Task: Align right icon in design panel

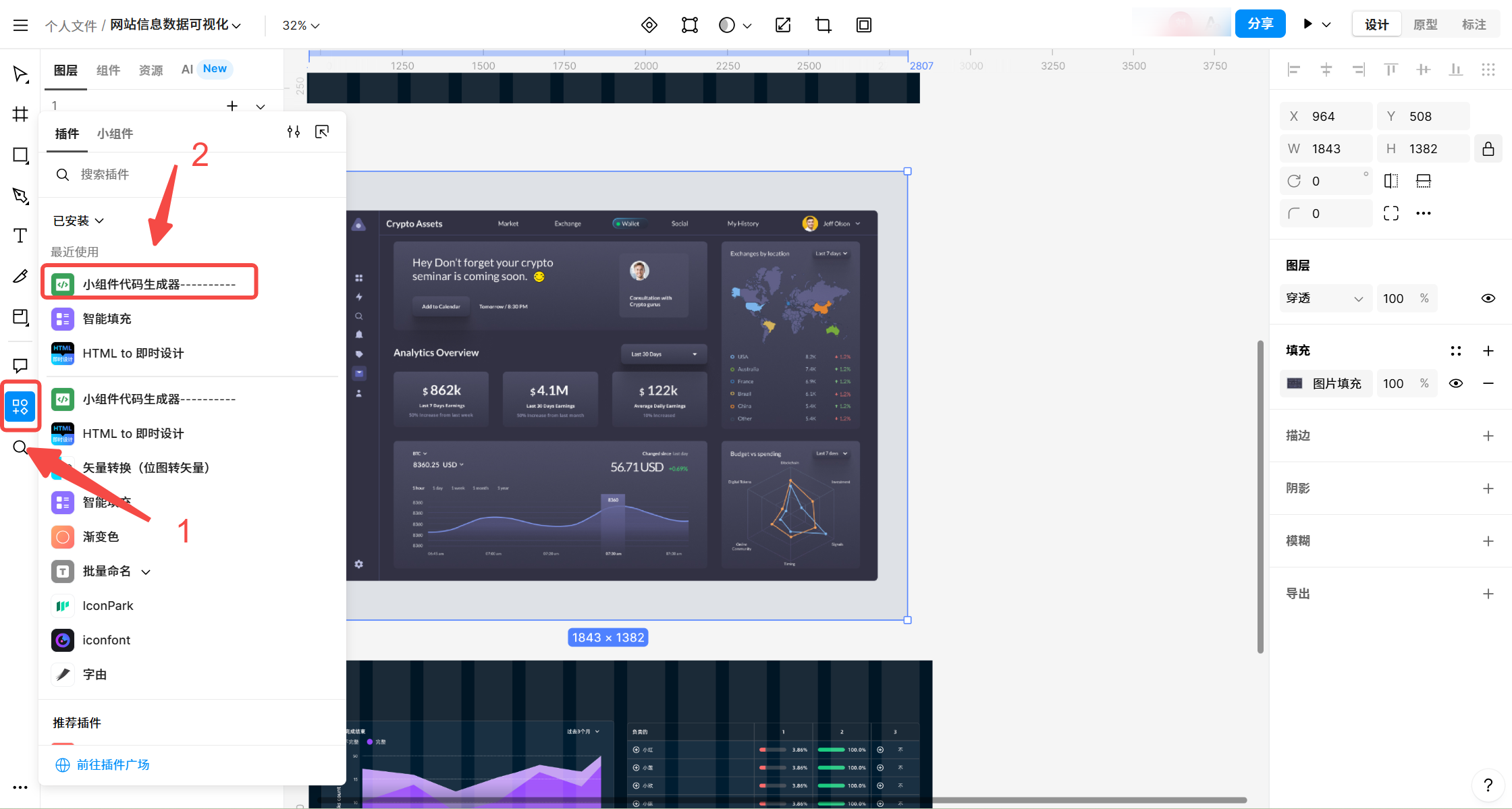Action: click(x=1359, y=69)
